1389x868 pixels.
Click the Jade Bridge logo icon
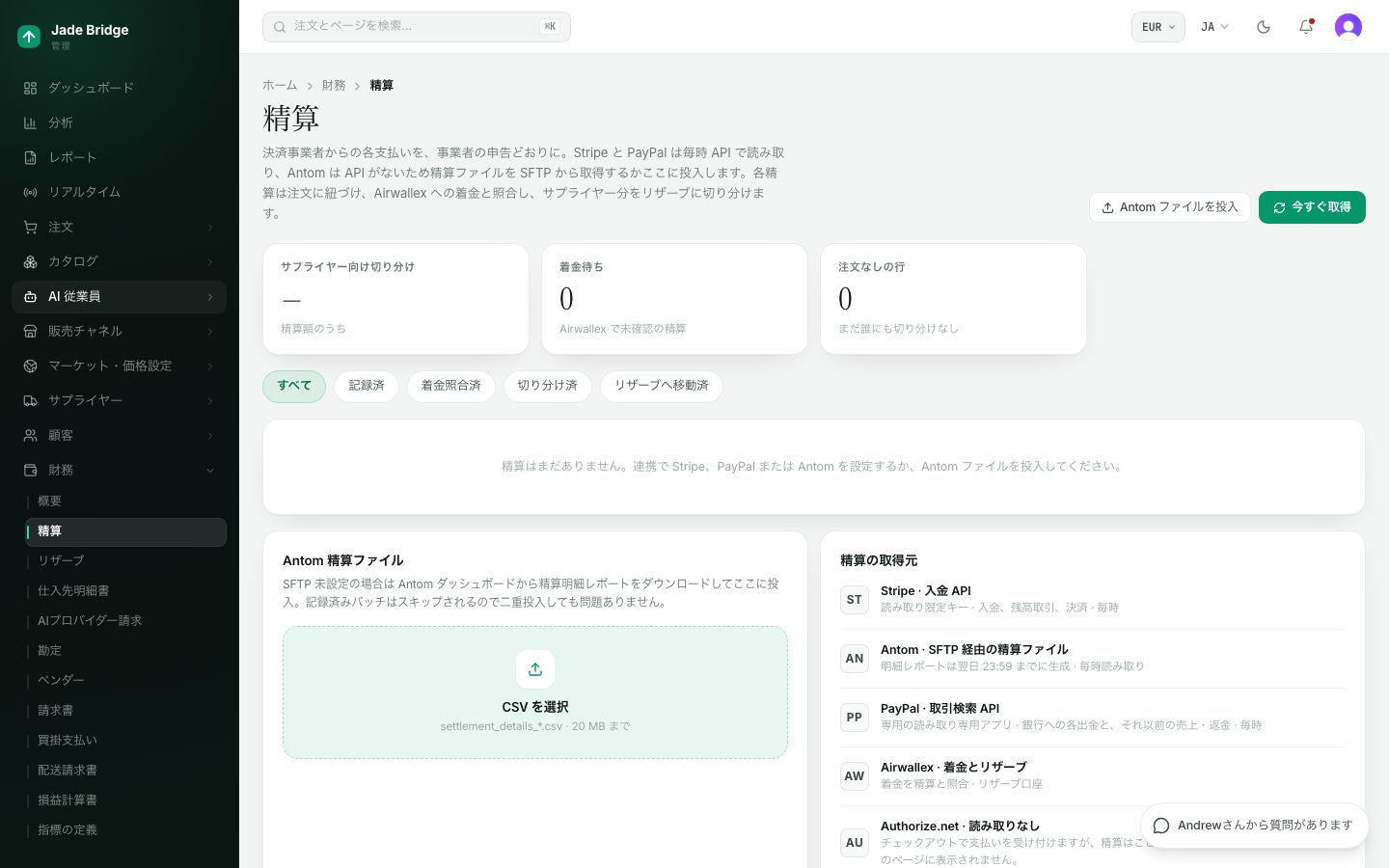click(29, 37)
